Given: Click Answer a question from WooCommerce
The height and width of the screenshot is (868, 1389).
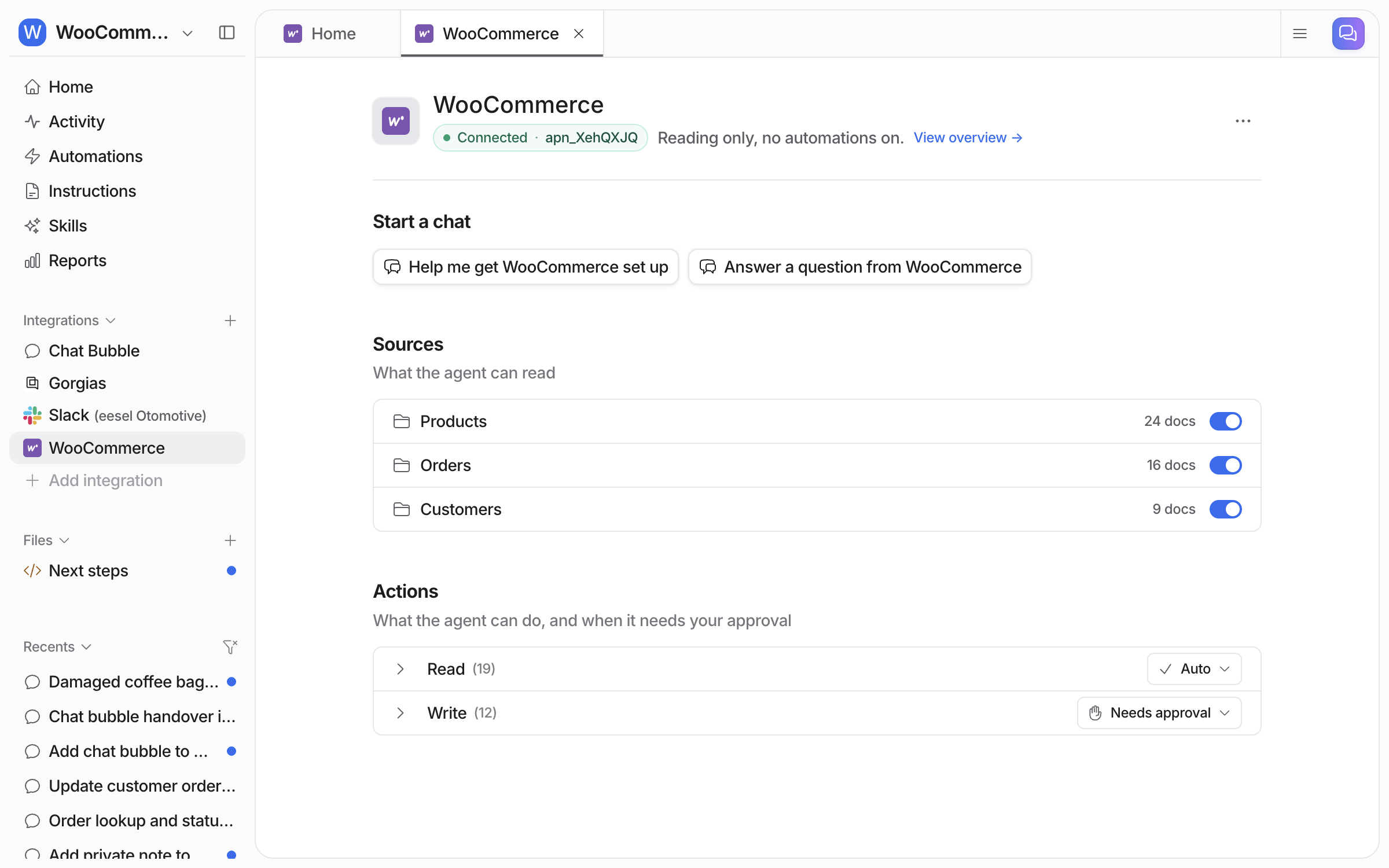Looking at the screenshot, I should [x=859, y=267].
